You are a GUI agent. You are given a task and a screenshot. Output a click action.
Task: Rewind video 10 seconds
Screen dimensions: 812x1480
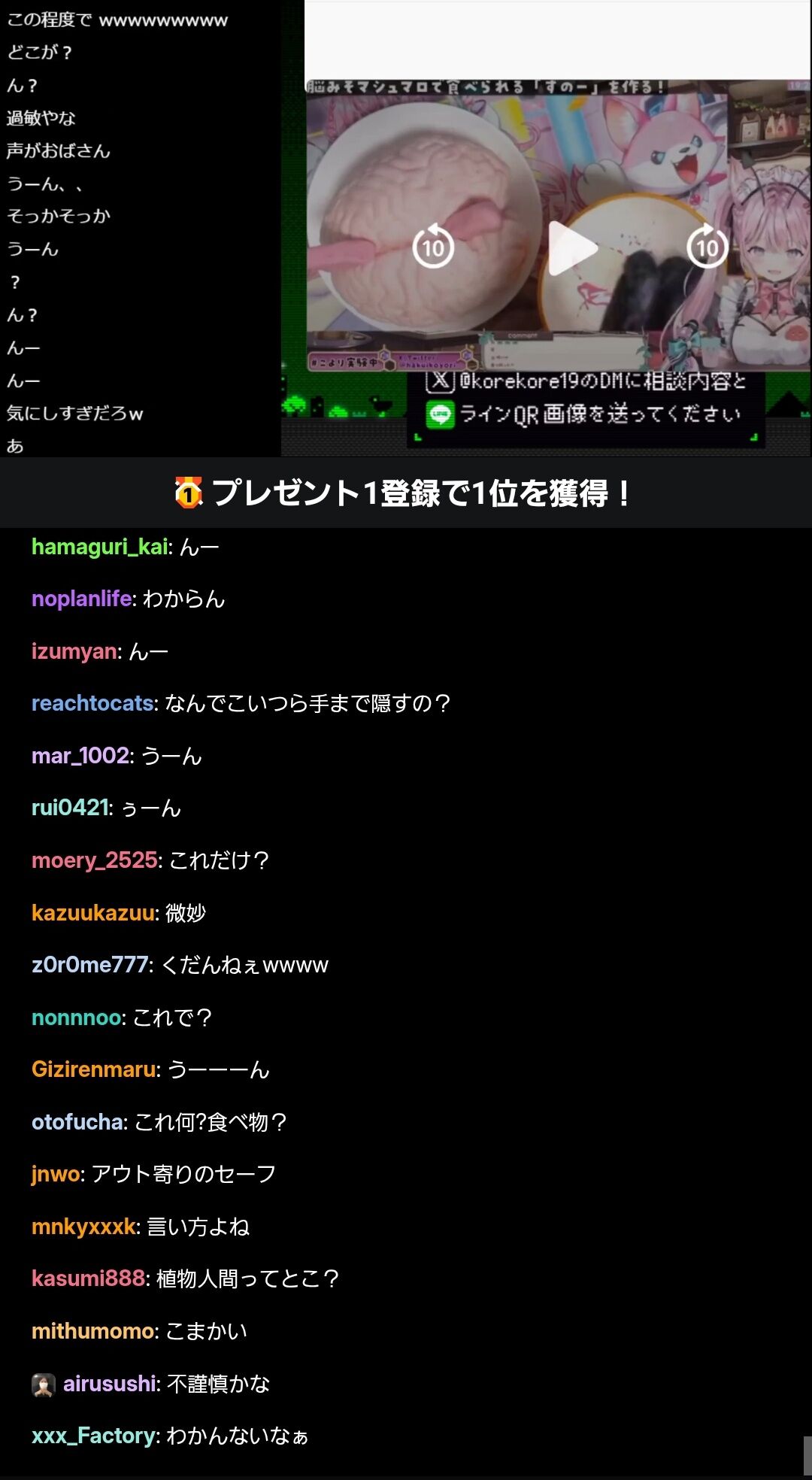pyautogui.click(x=433, y=246)
